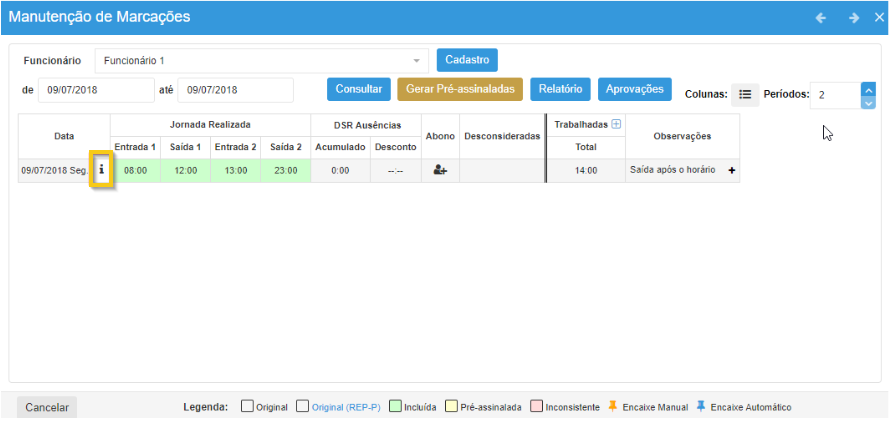This screenshot has height=421, width=889.
Task: Open the Colunas list icon
Action: coord(744,94)
